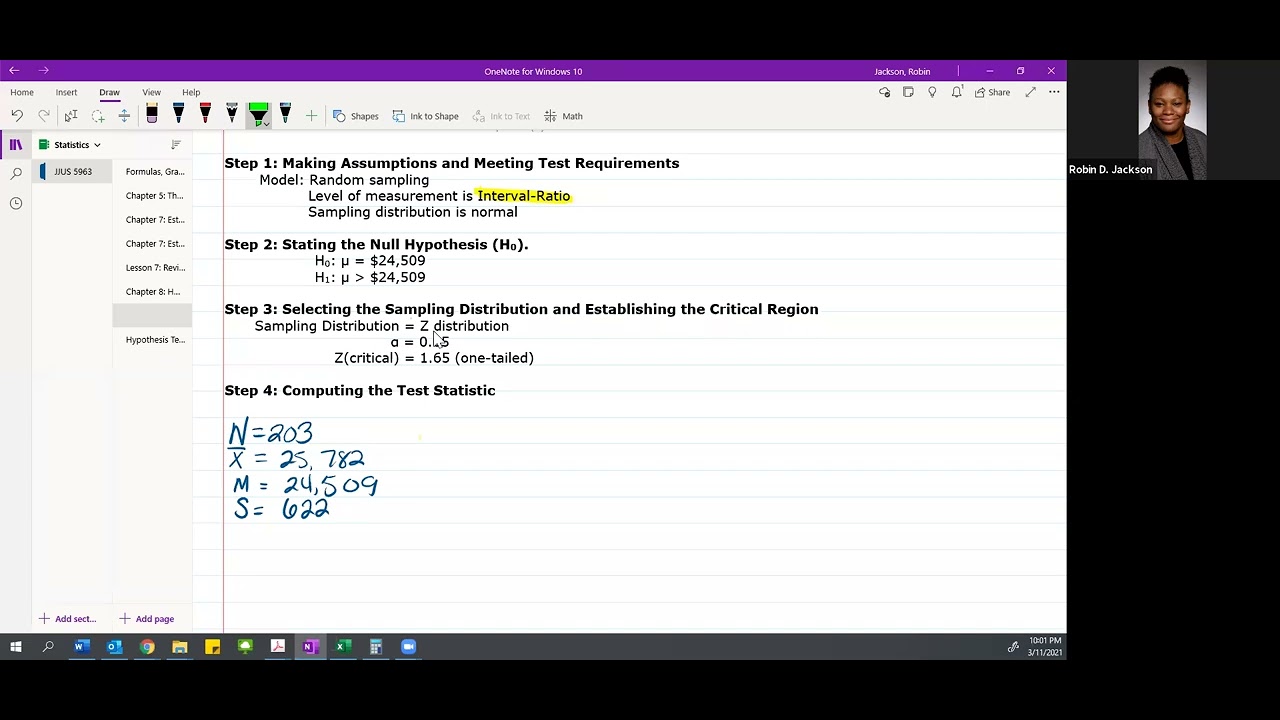Open the Help tab
Image resolution: width=1280 pixels, height=720 pixels.
(191, 92)
